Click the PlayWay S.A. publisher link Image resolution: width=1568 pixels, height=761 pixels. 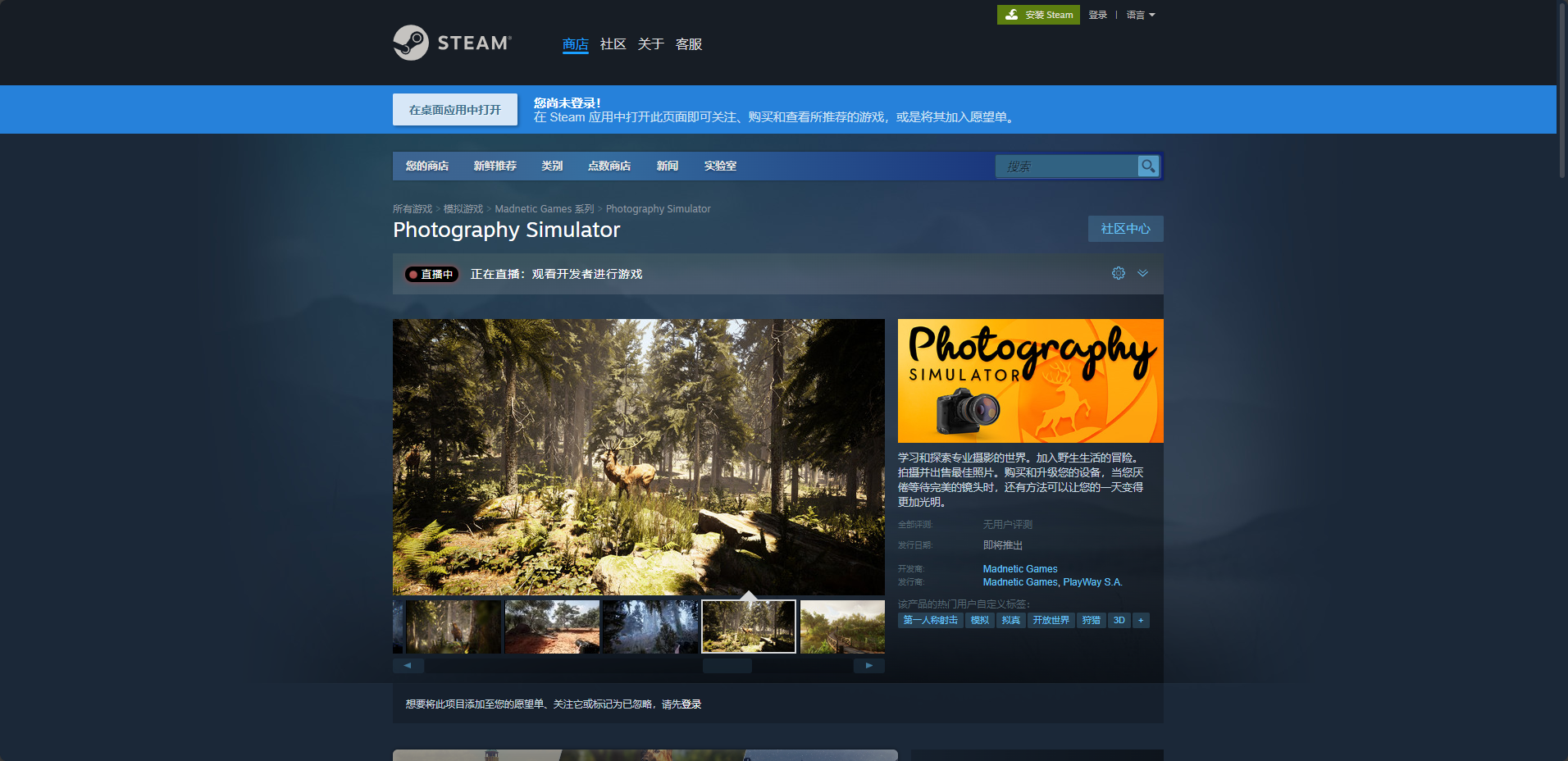(1092, 582)
